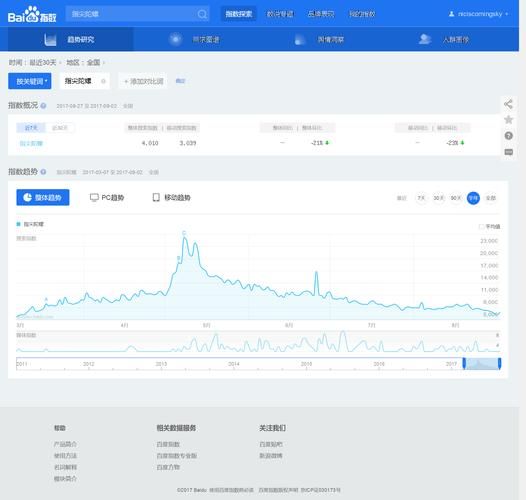Open the 按关键词 dropdown
The width and height of the screenshot is (526, 500).
click(30, 81)
